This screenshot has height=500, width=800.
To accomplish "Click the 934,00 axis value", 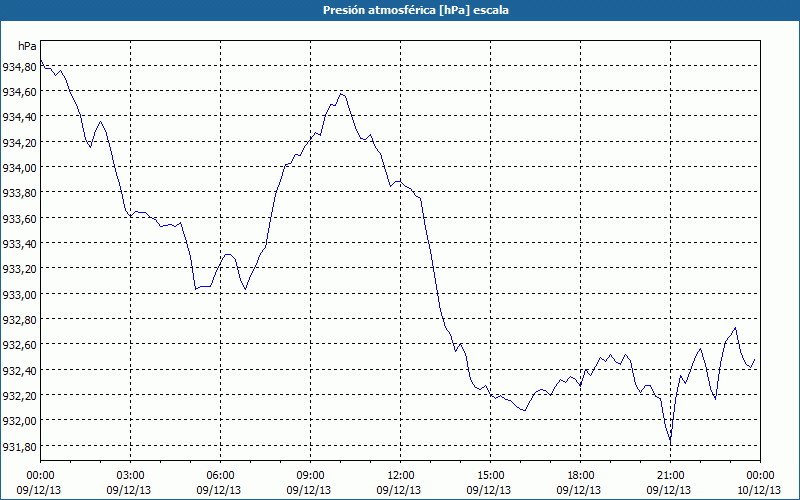I will 19,167.
